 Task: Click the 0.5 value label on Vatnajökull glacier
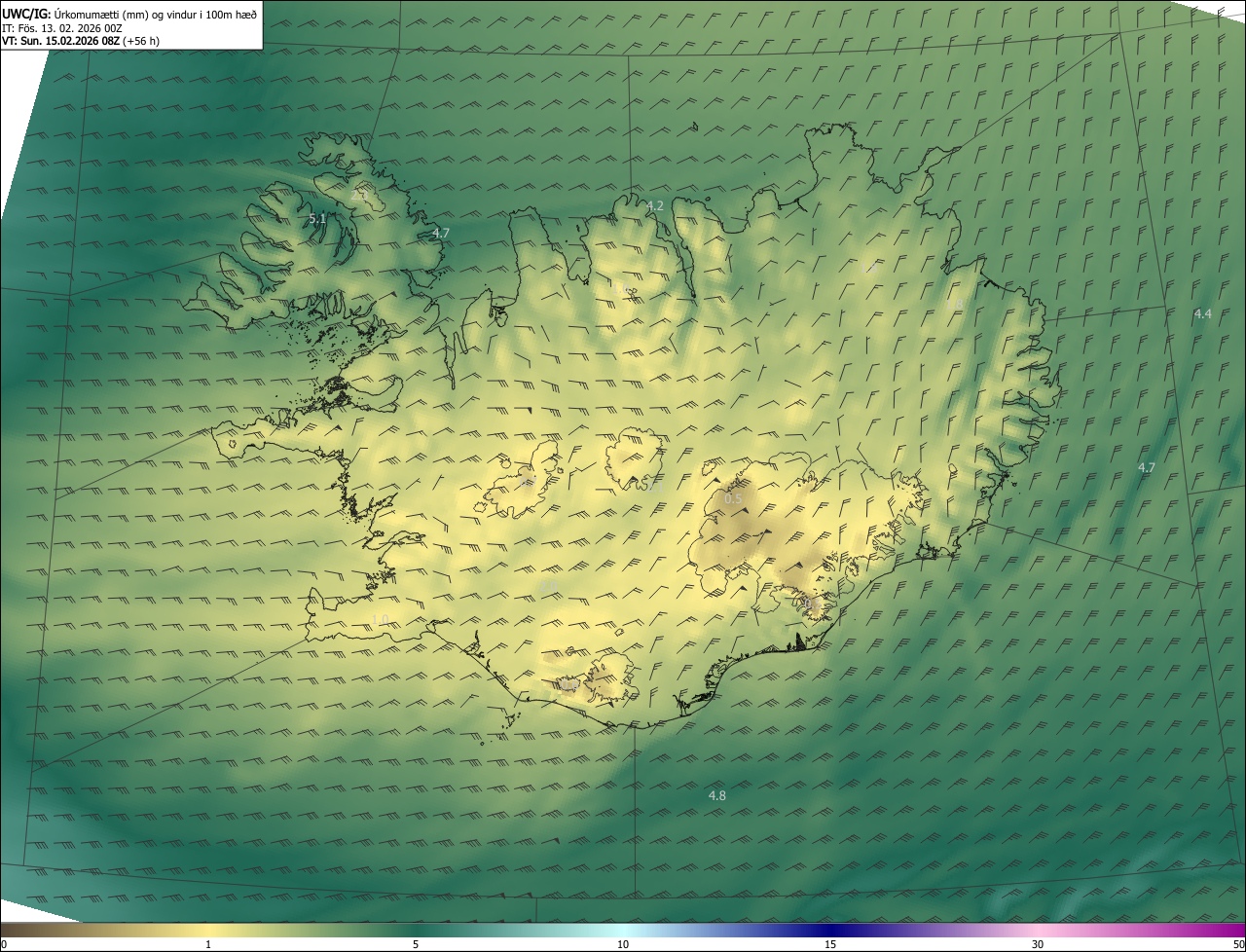pos(733,498)
